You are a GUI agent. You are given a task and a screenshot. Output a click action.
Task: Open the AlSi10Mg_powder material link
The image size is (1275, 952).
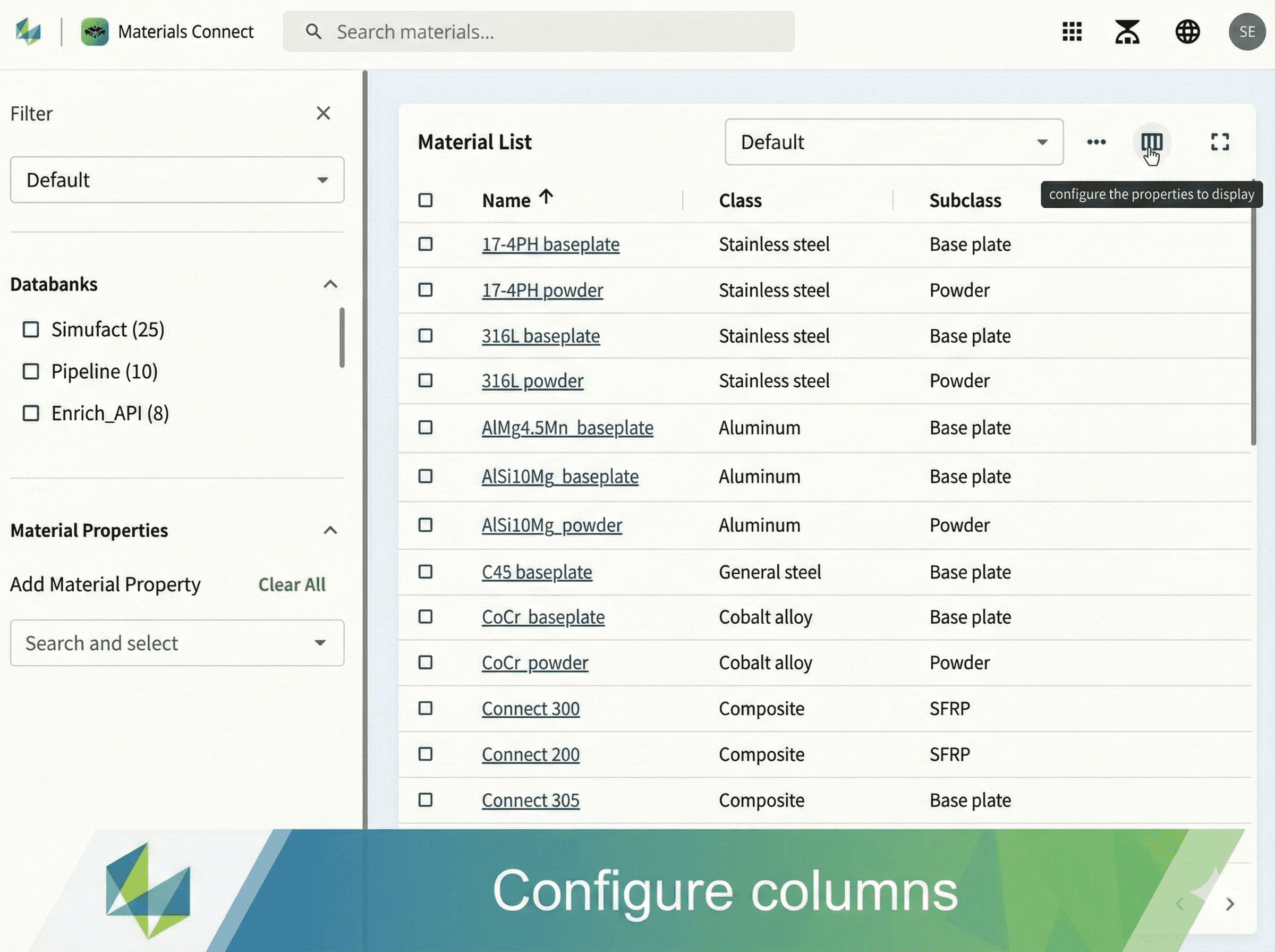[x=551, y=525]
